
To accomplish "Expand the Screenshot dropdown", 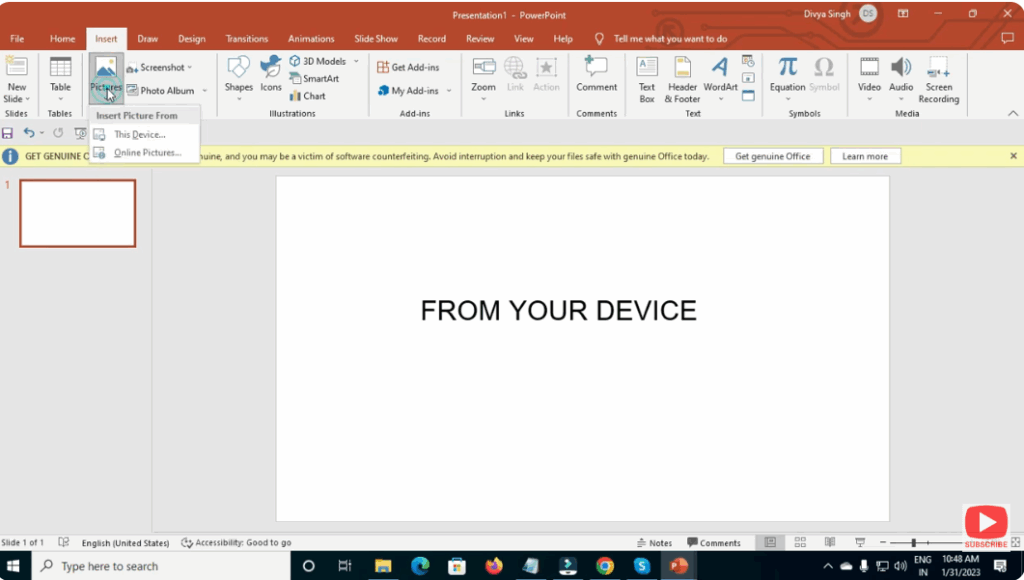I will pos(190,68).
